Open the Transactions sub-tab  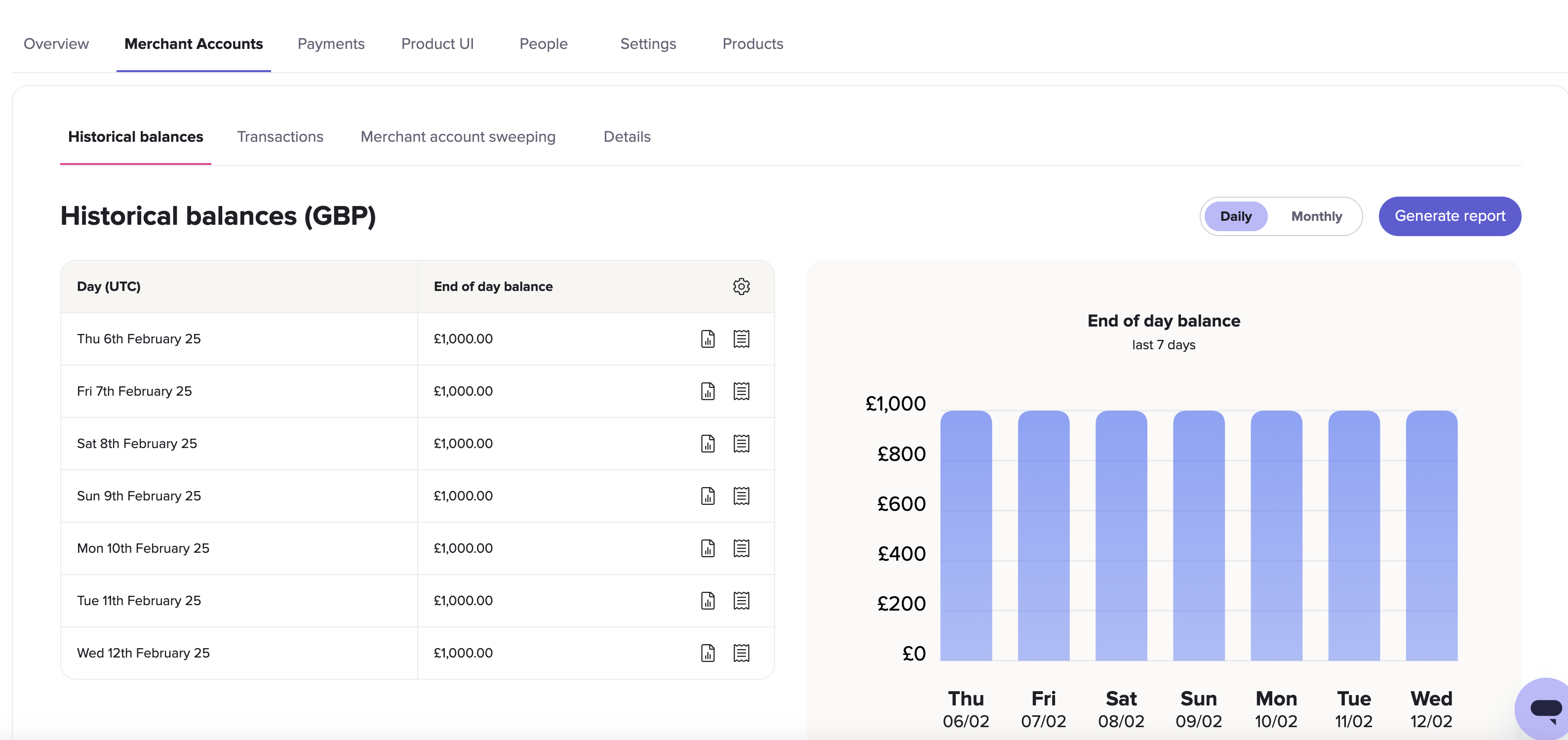280,136
